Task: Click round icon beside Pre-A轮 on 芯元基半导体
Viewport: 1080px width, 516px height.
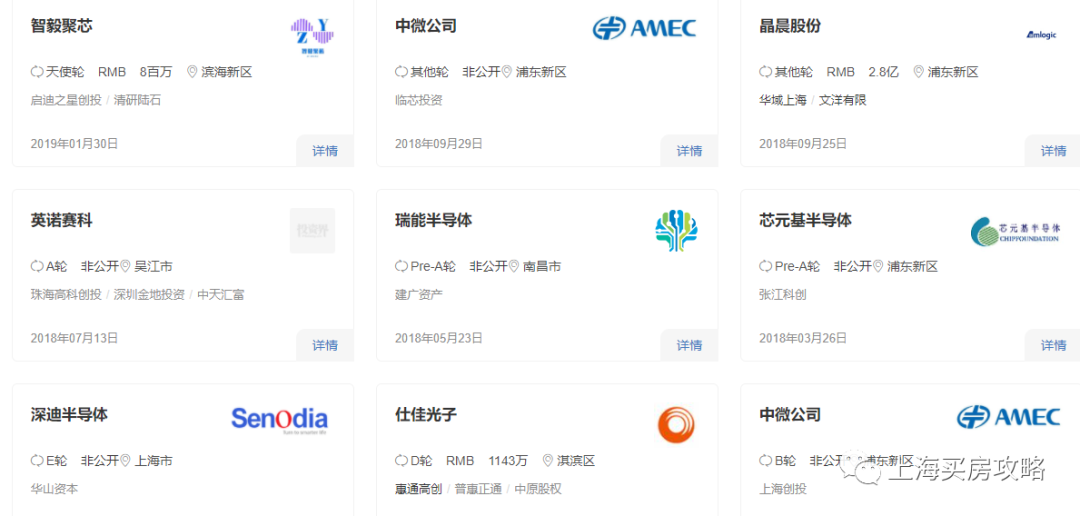Action: (765, 266)
